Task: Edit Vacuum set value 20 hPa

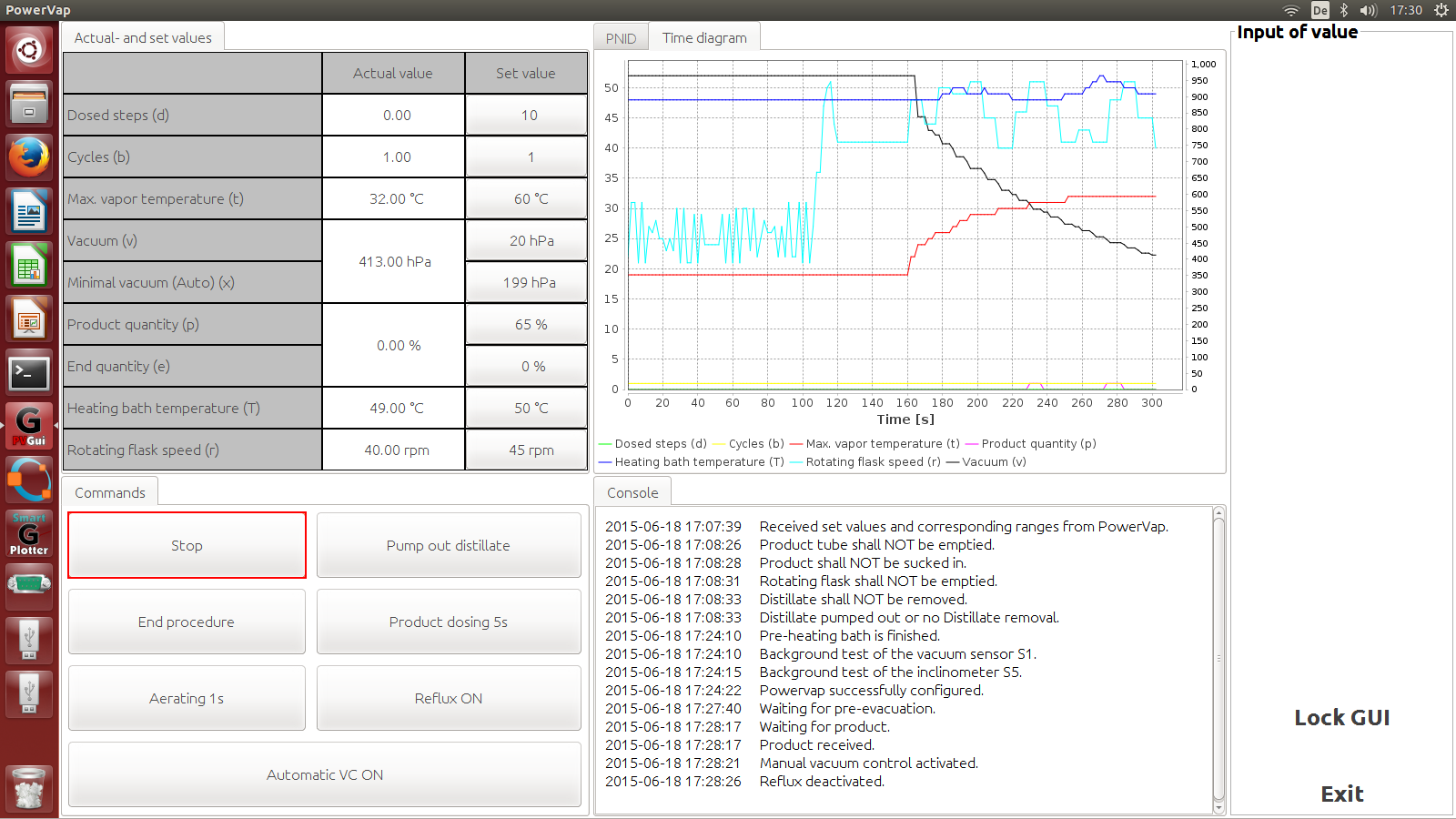Action: 527,240
